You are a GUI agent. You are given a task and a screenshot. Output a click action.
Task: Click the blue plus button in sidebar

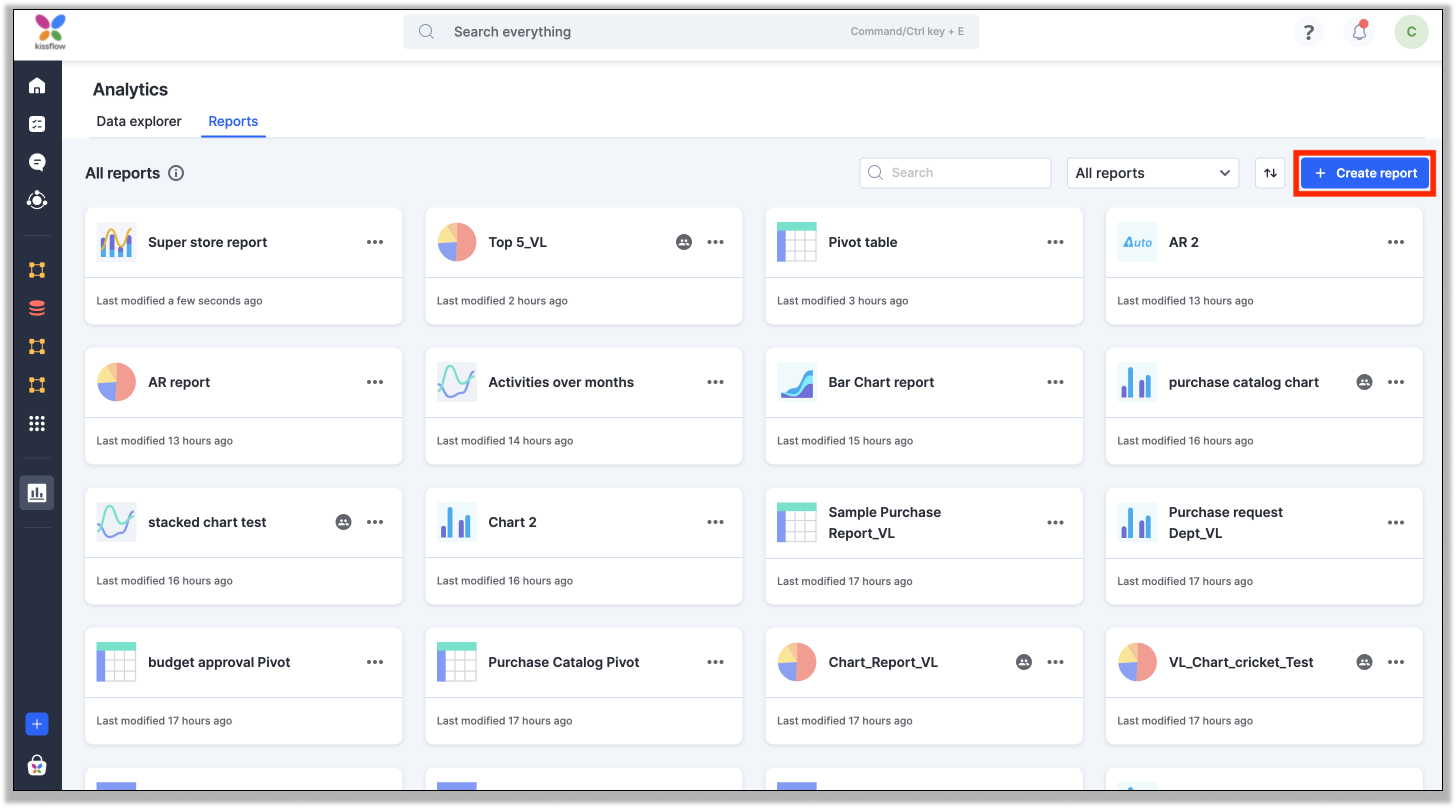[37, 724]
